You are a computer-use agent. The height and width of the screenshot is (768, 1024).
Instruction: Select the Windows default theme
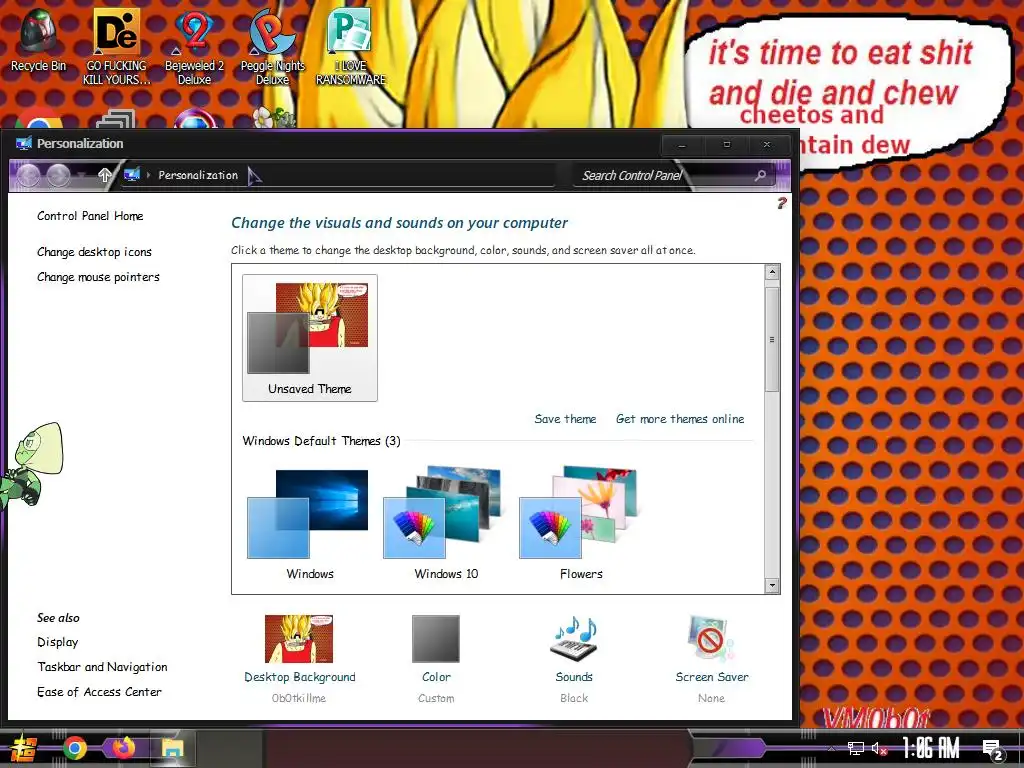click(x=310, y=524)
